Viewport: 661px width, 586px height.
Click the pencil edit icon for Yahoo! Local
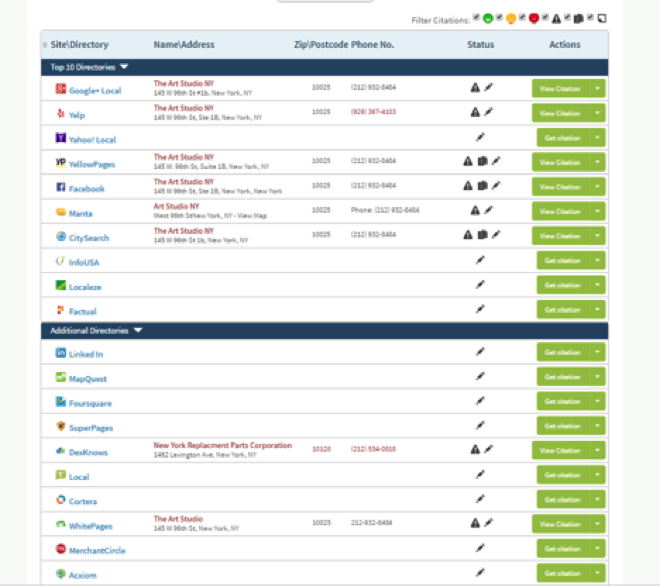click(x=481, y=137)
